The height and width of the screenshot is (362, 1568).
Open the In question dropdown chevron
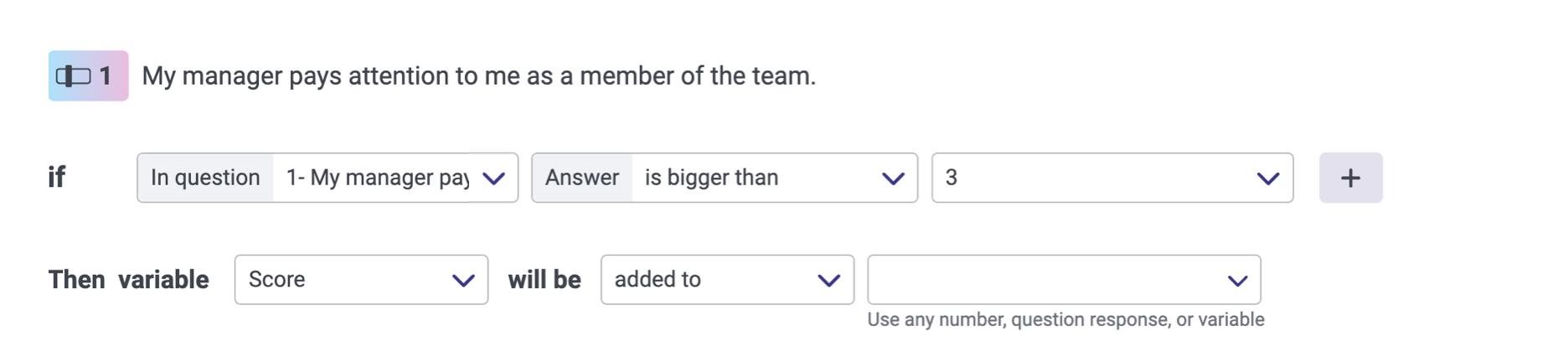[494, 178]
